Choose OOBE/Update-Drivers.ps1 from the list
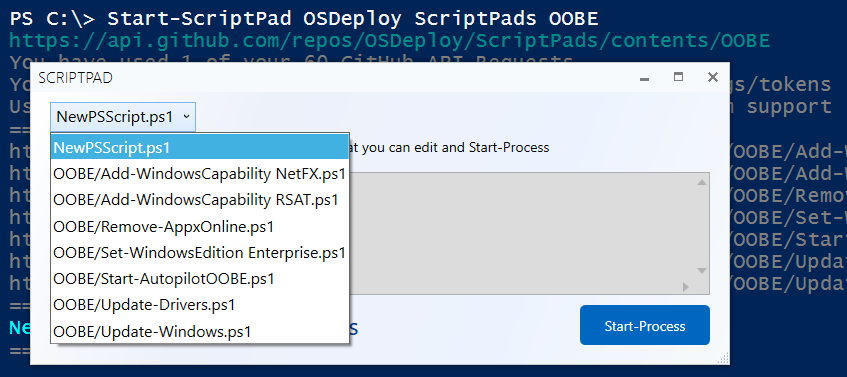 click(x=200, y=305)
